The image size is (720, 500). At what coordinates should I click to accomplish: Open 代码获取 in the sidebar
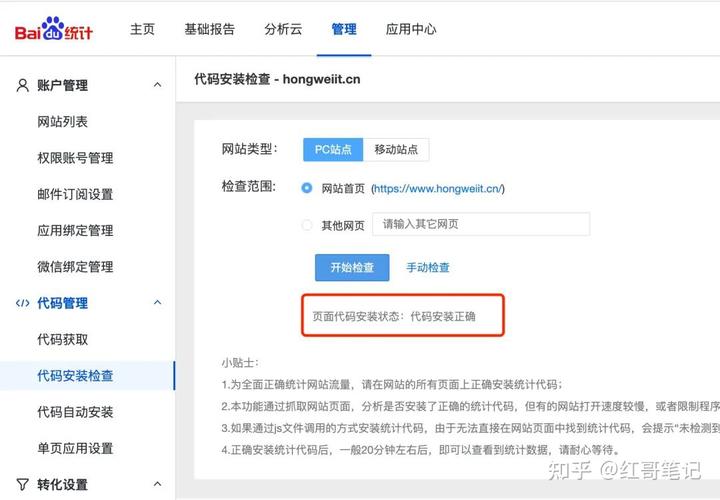pos(62,340)
